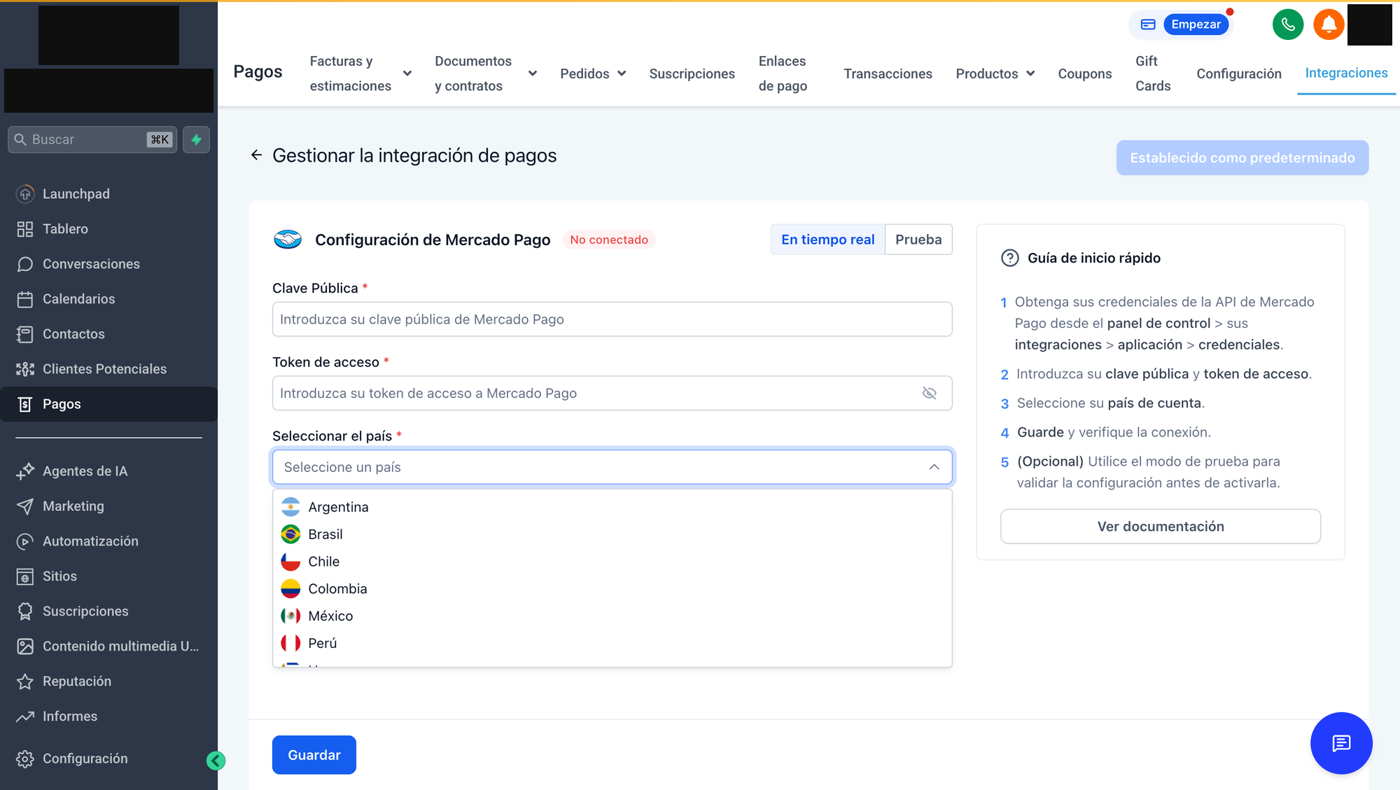1400x790 pixels.
Task: Click the Configuración gear icon in sidebar
Action: point(25,759)
